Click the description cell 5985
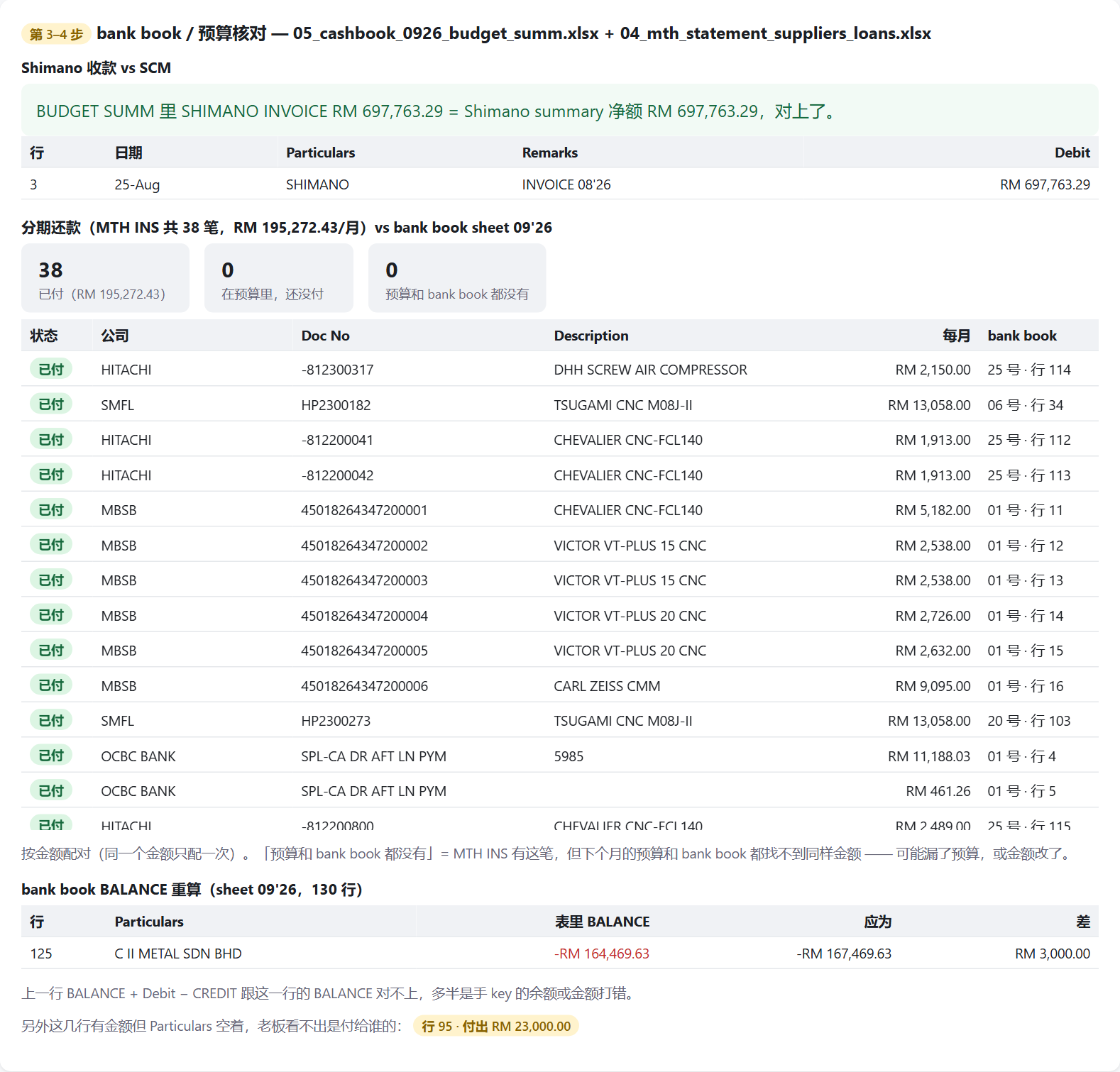Image resolution: width=1120 pixels, height=1072 pixels. pos(569,756)
